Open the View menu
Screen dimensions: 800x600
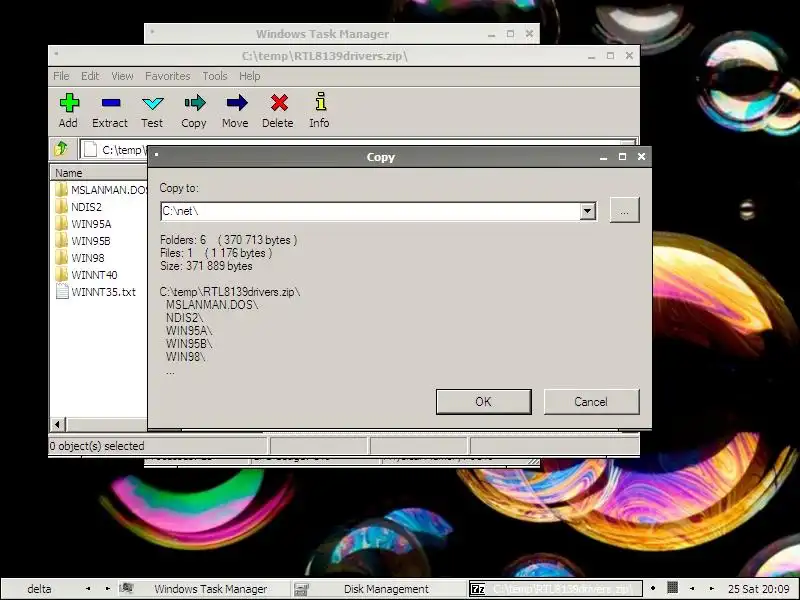tap(122, 76)
